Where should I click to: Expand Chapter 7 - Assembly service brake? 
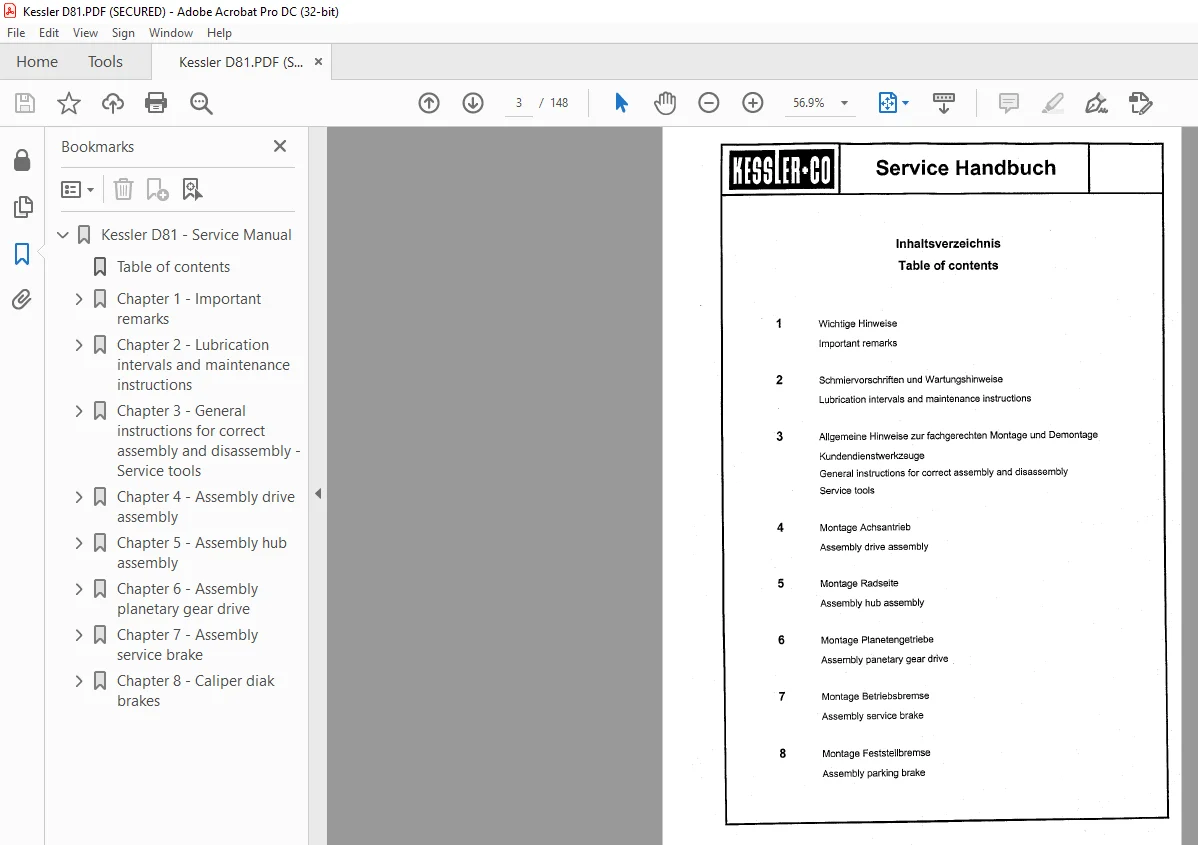(x=79, y=635)
